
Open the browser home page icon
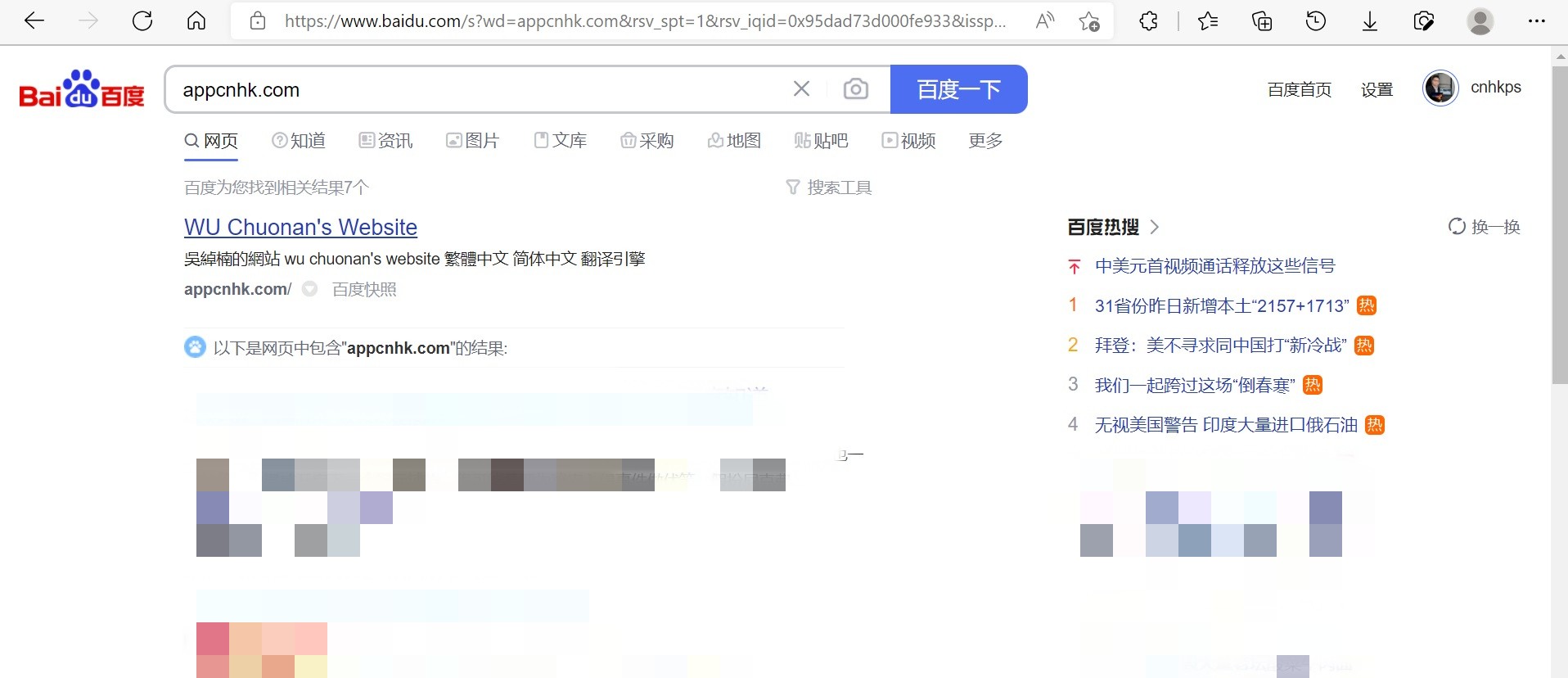point(196,21)
